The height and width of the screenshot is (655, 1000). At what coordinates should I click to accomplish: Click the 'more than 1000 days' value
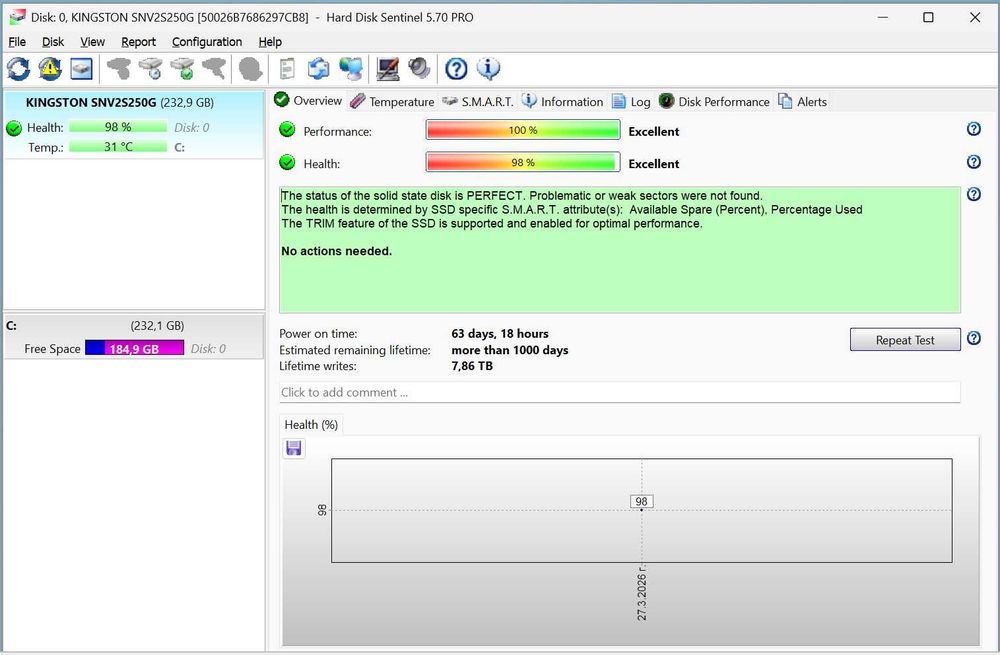click(x=510, y=350)
